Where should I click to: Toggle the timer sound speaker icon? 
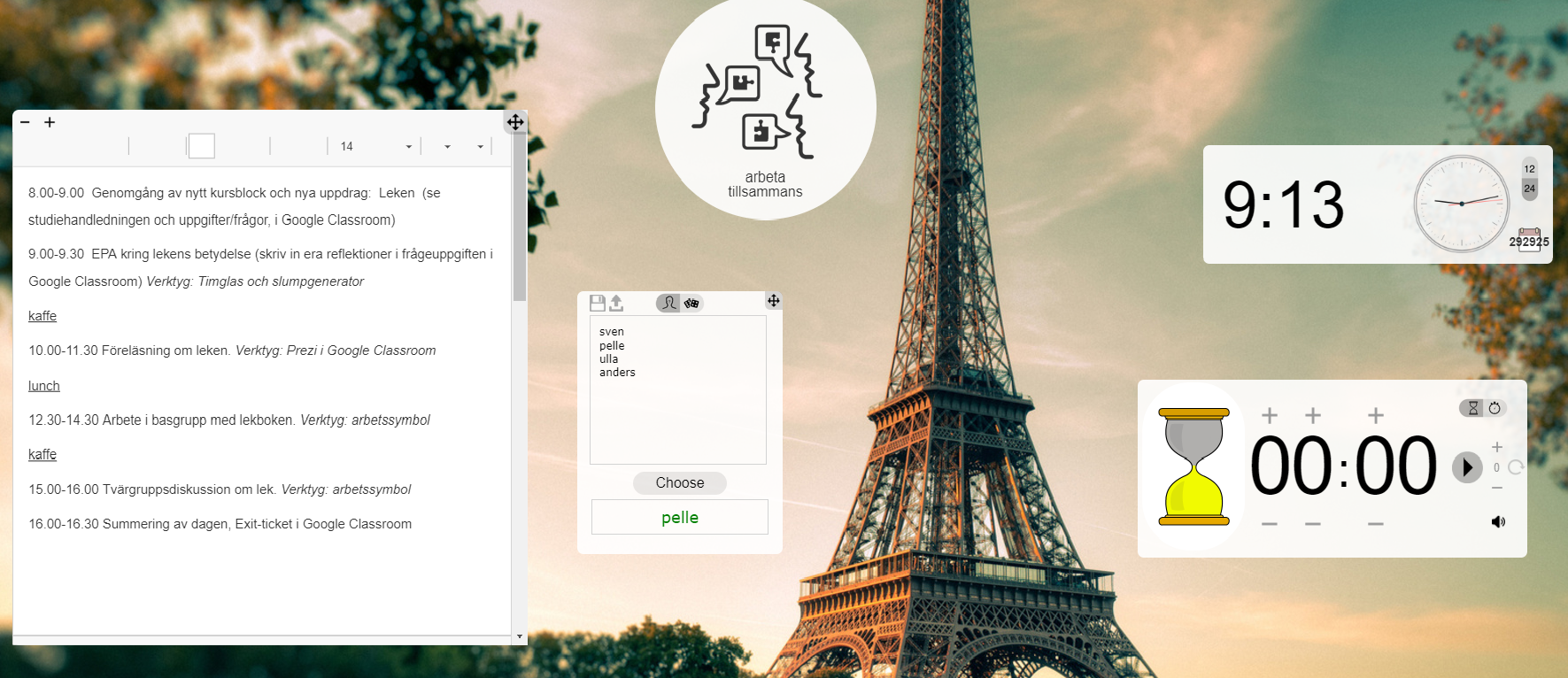1498,522
